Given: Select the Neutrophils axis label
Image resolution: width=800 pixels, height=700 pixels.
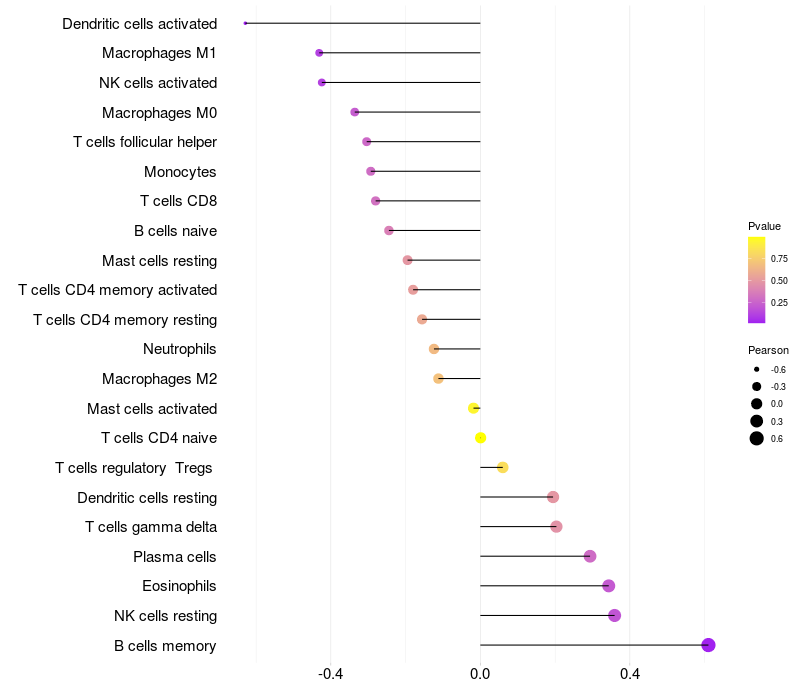Looking at the screenshot, I should coord(180,349).
